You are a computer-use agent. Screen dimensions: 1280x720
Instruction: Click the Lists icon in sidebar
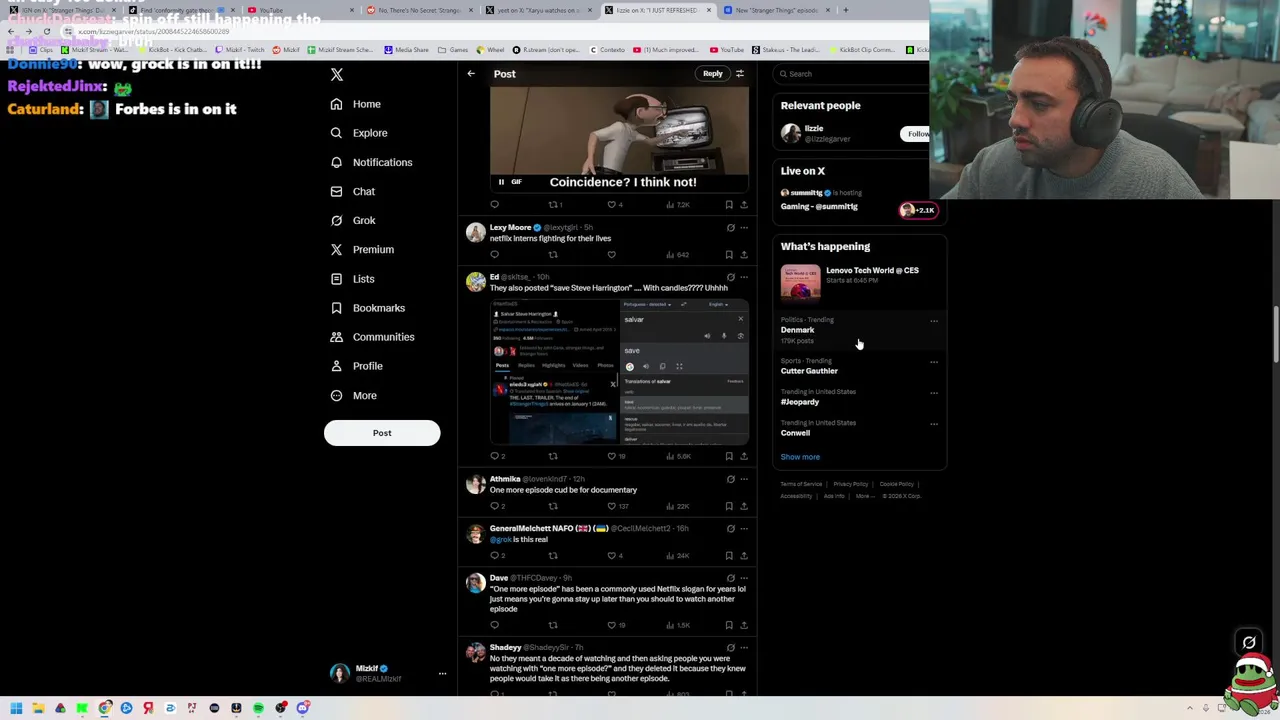pos(336,279)
